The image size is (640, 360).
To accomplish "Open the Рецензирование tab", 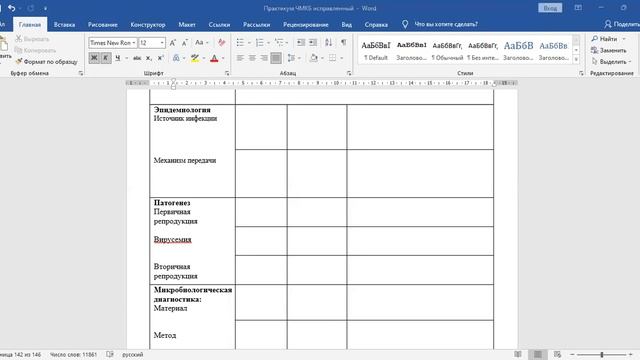I will (x=306, y=24).
